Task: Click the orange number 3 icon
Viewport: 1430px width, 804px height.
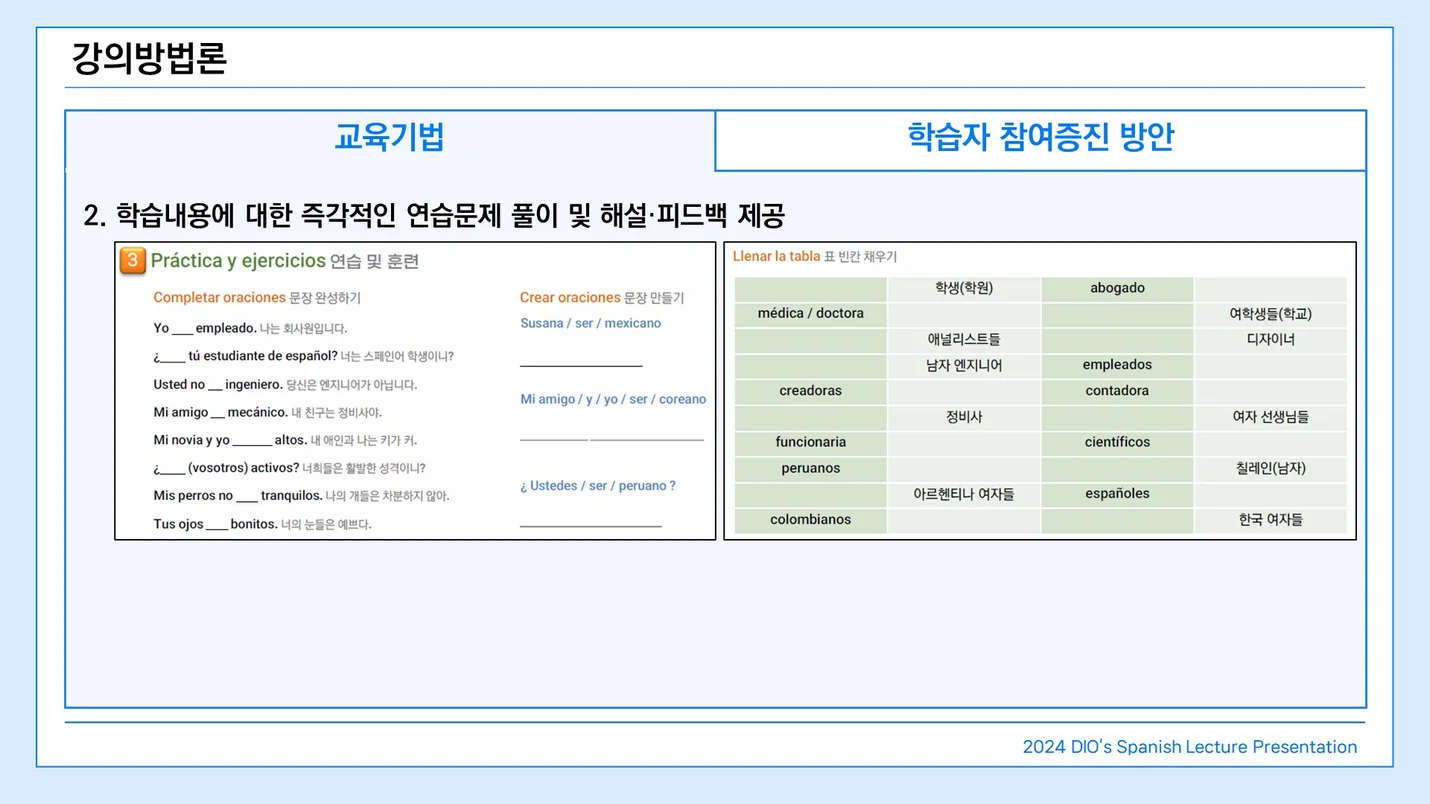Action: [132, 261]
